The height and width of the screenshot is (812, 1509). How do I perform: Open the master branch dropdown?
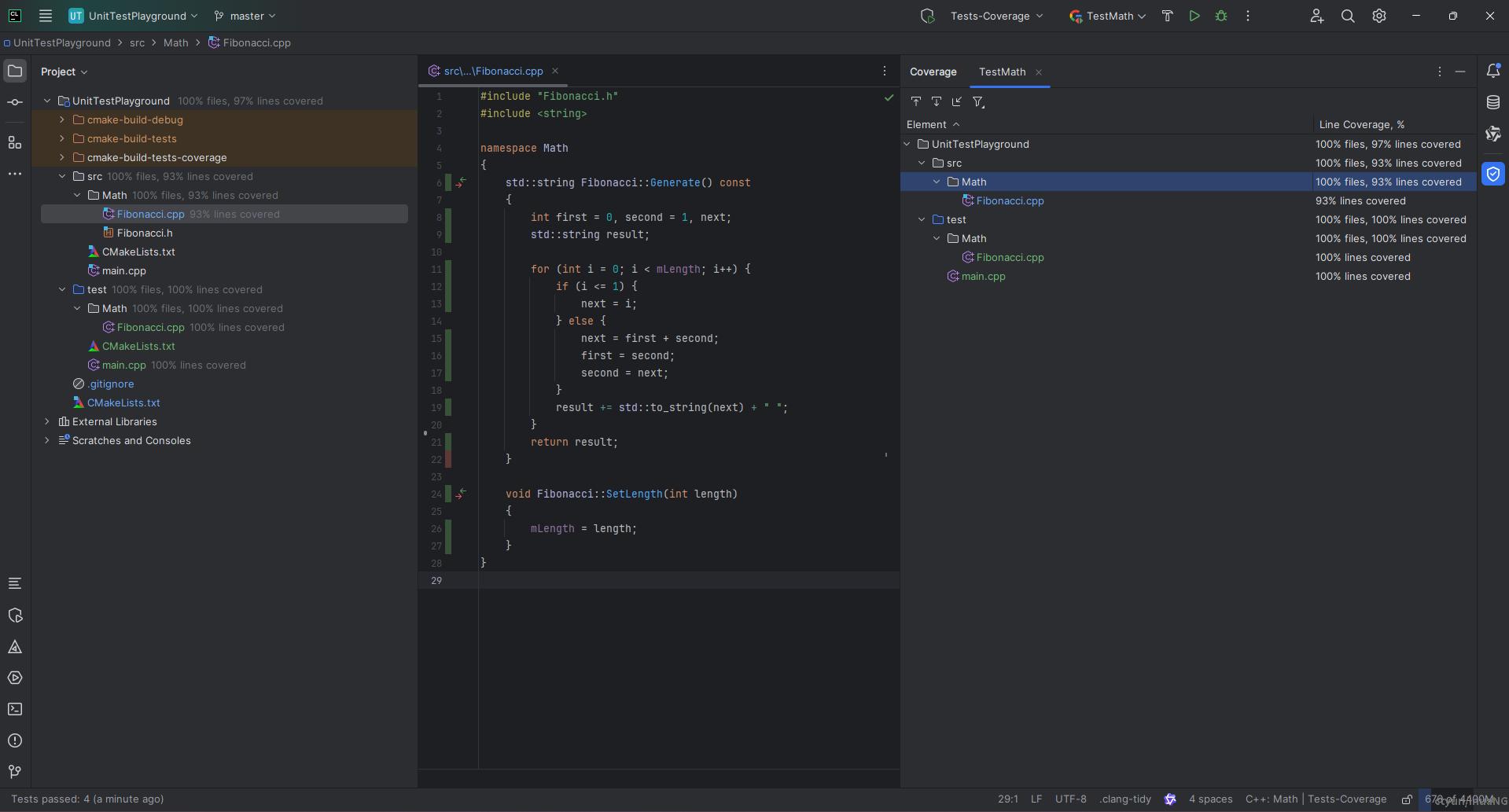point(245,16)
